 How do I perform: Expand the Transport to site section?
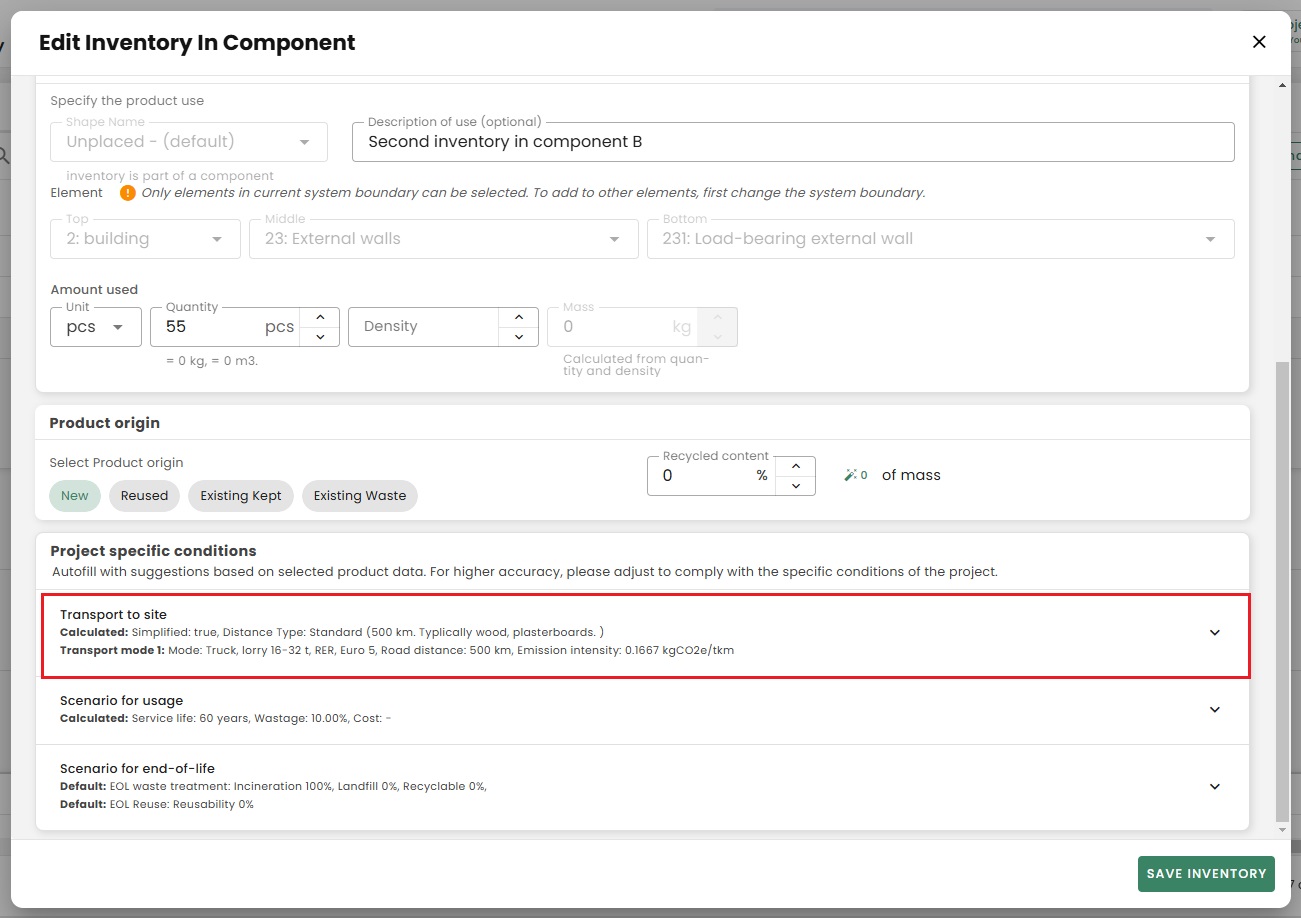1215,633
